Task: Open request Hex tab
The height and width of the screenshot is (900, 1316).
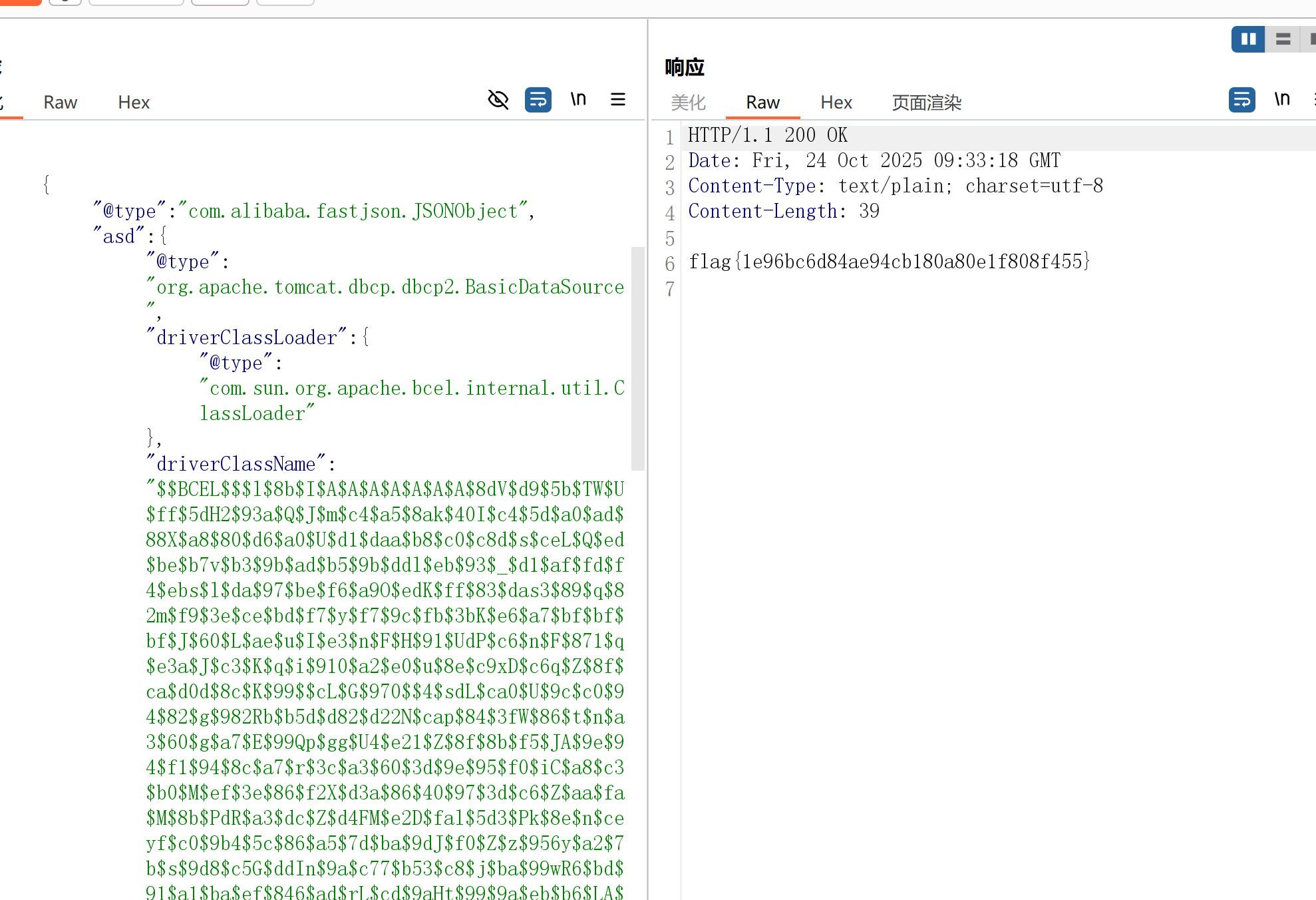Action: click(x=134, y=103)
